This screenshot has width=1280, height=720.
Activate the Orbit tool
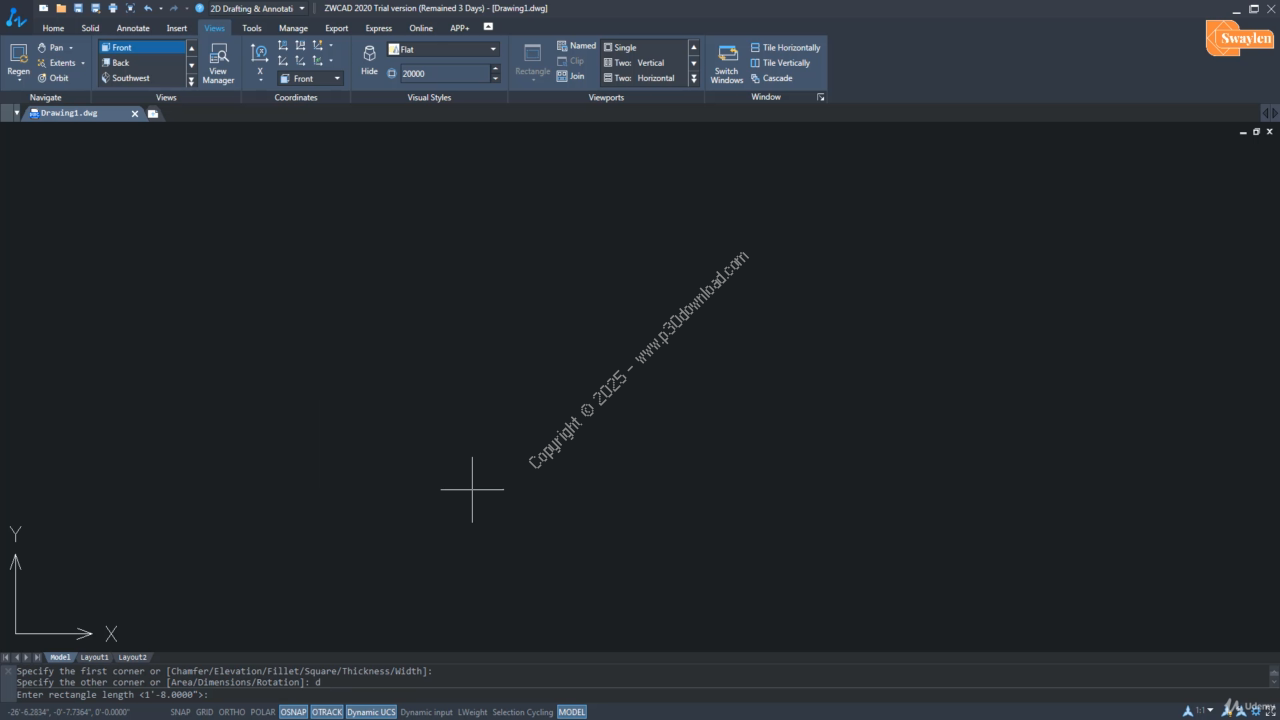pyautogui.click(x=53, y=78)
